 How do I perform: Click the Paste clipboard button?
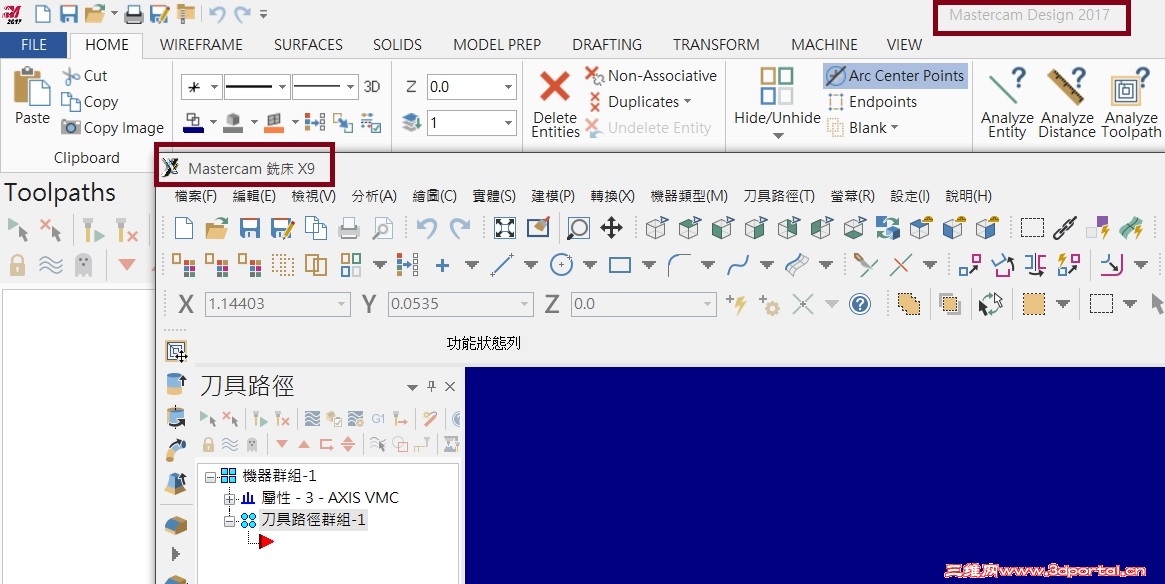32,96
